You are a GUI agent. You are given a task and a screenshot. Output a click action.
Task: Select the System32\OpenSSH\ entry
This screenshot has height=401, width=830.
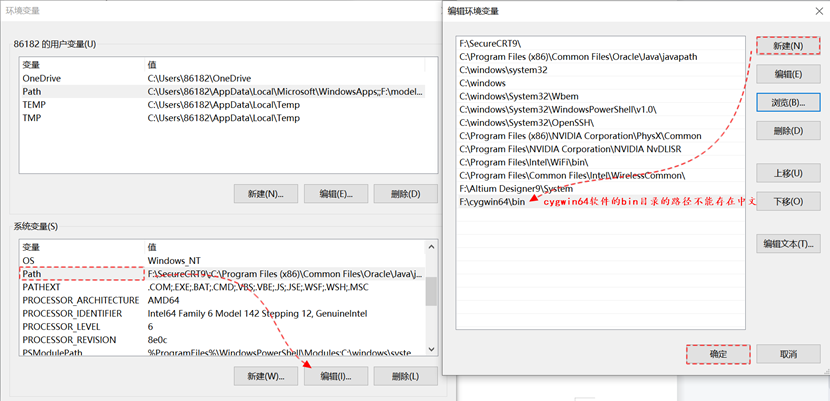tap(600, 123)
